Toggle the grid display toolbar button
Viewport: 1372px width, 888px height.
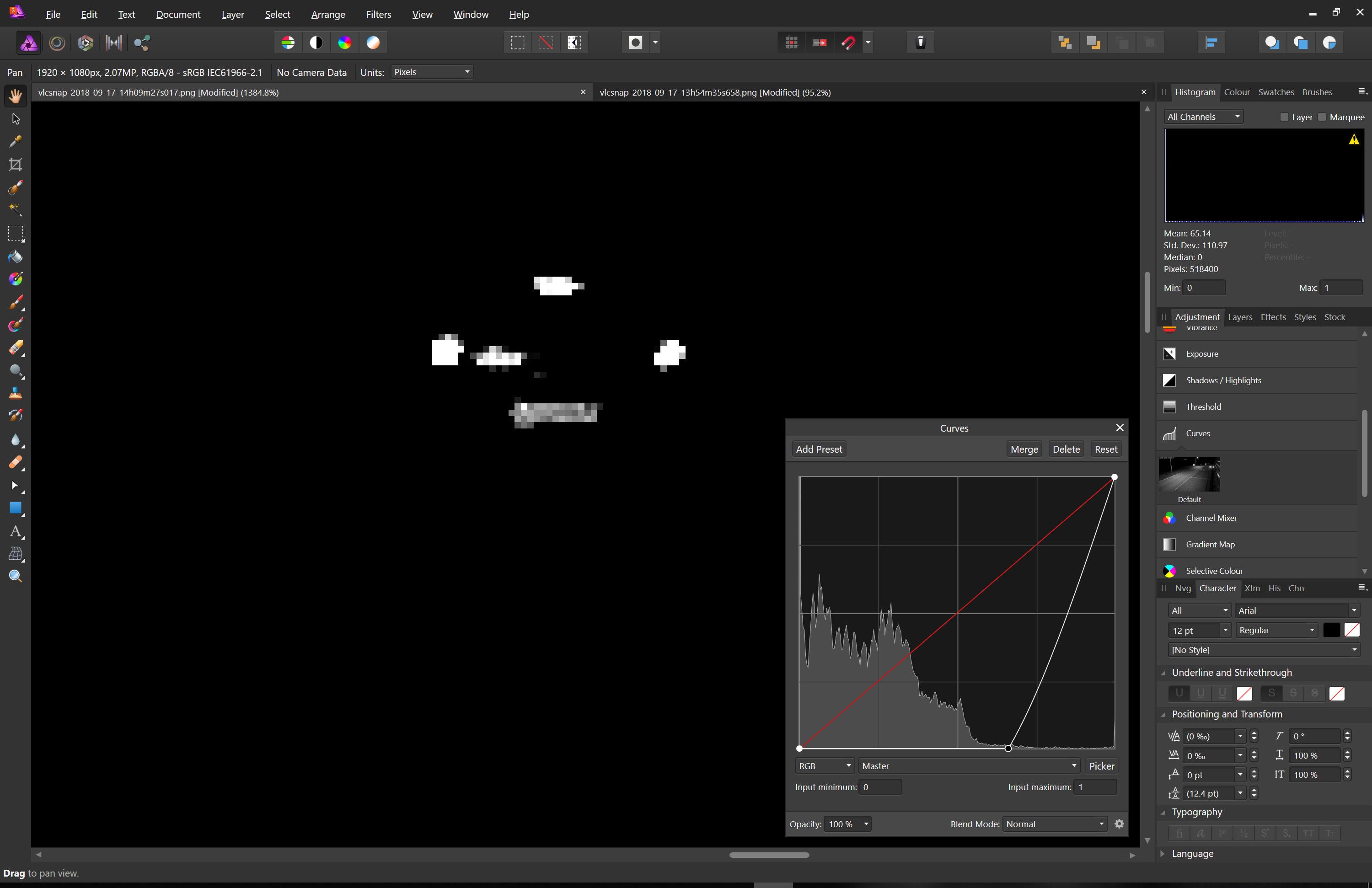coord(792,43)
